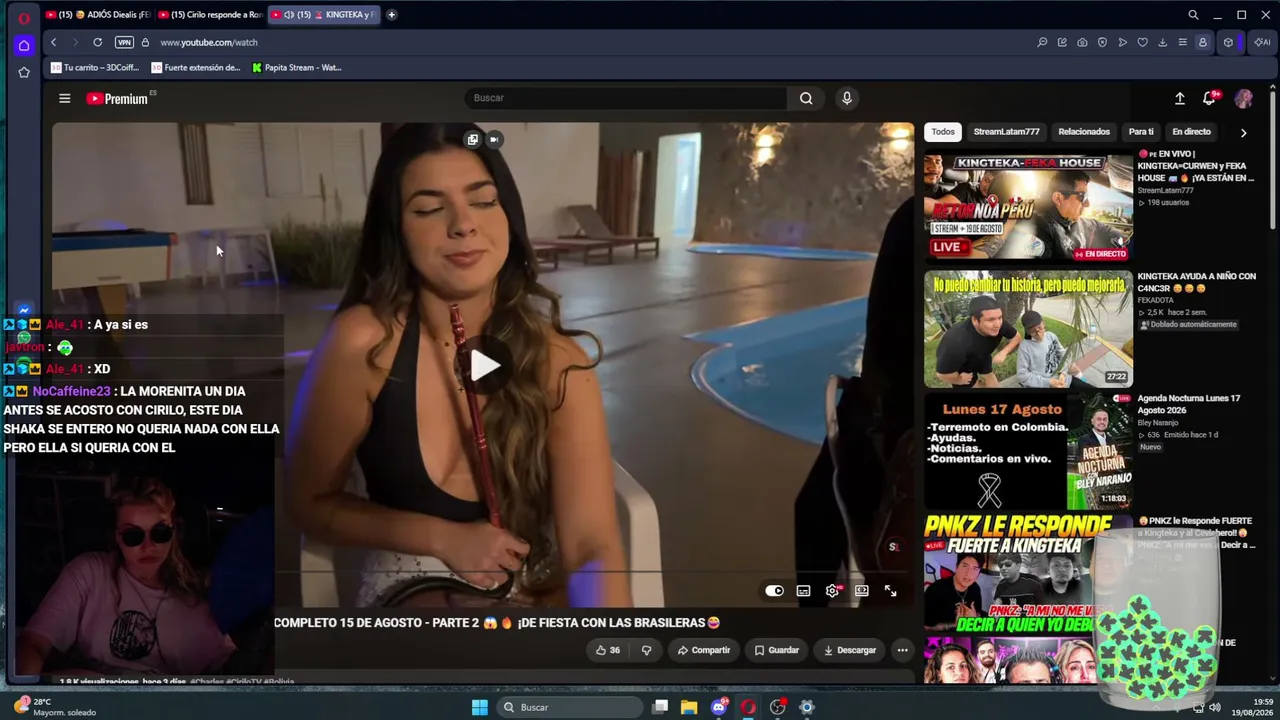The height and width of the screenshot is (720, 1280).
Task: Add page to favorites with heart icon
Action: click(x=1142, y=42)
